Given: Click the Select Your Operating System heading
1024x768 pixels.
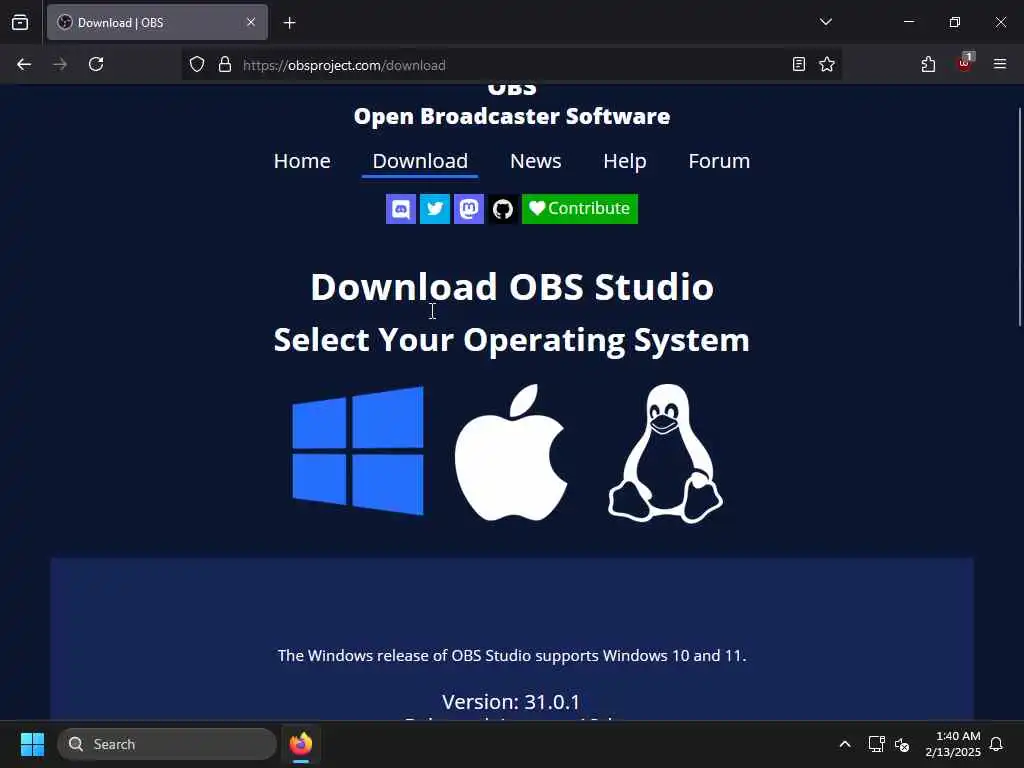Looking at the screenshot, I should pos(511,340).
